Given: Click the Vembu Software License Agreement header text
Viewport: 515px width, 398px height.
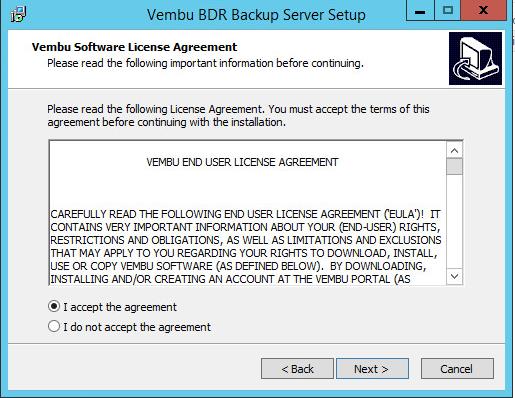Looking at the screenshot, I should [x=134, y=47].
